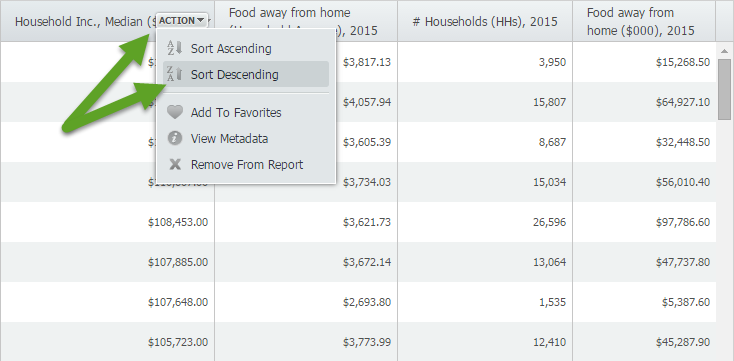Click the heart icon for favorites

[175, 112]
